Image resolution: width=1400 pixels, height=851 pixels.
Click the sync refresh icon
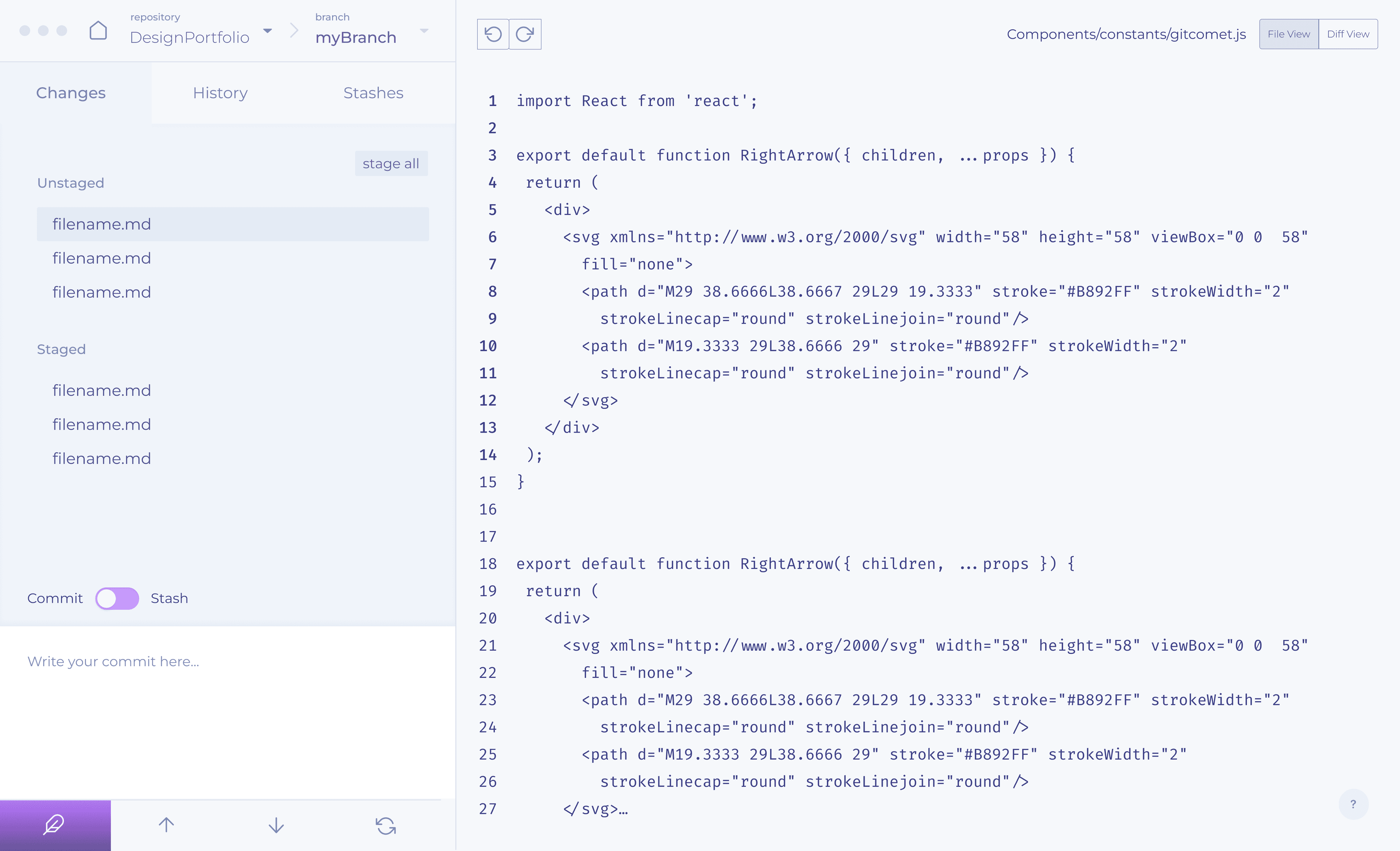coord(386,825)
